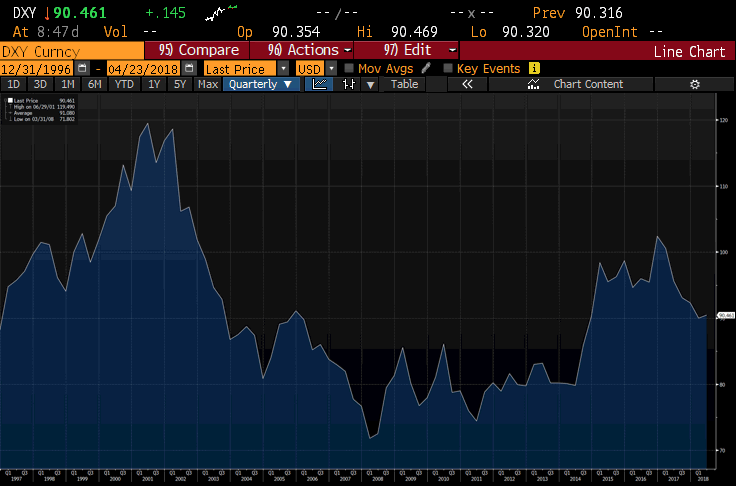Viewport: 736px width, 486px height.
Task: Open the 96) Actions menu
Action: coord(302,50)
